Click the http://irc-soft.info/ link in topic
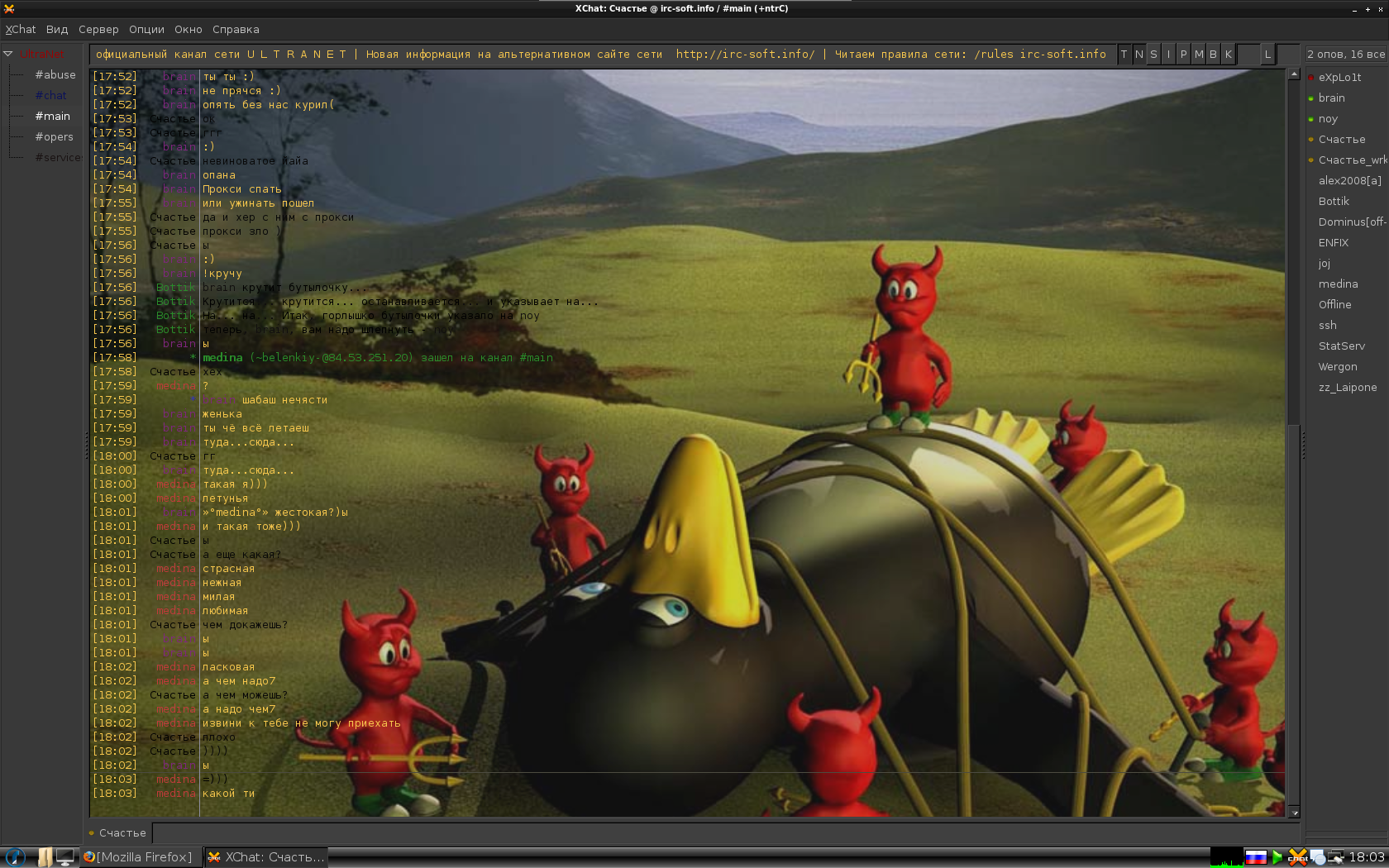The height and width of the screenshot is (868, 1389). point(745,55)
